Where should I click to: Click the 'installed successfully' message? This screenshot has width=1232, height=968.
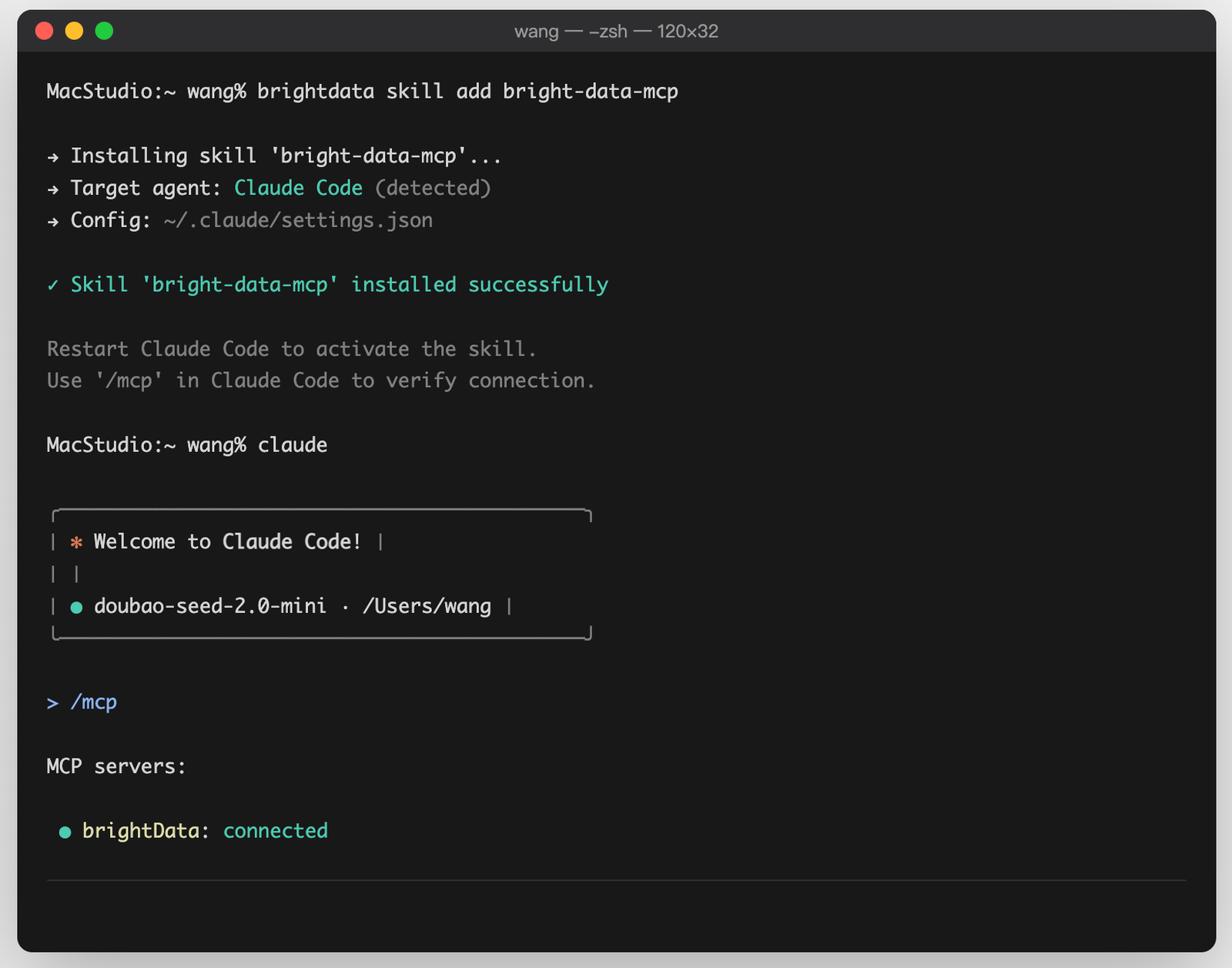(x=480, y=285)
